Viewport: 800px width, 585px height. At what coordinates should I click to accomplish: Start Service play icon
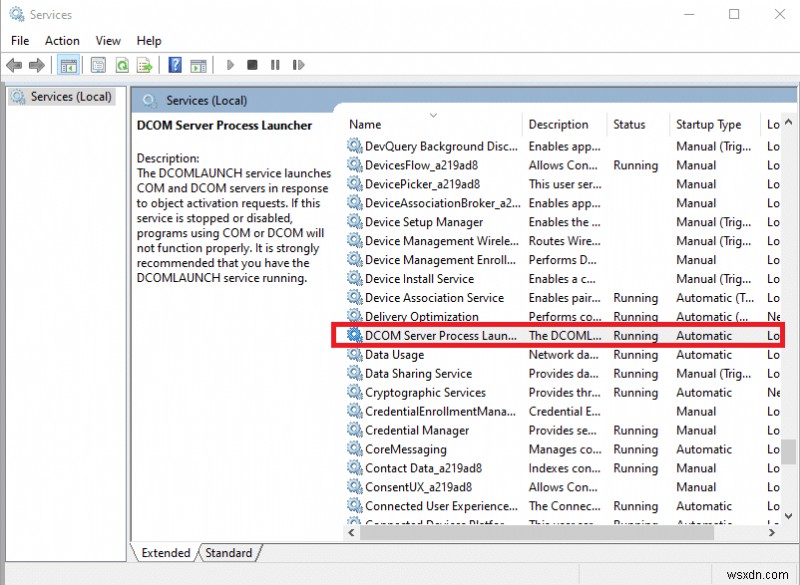tap(230, 65)
